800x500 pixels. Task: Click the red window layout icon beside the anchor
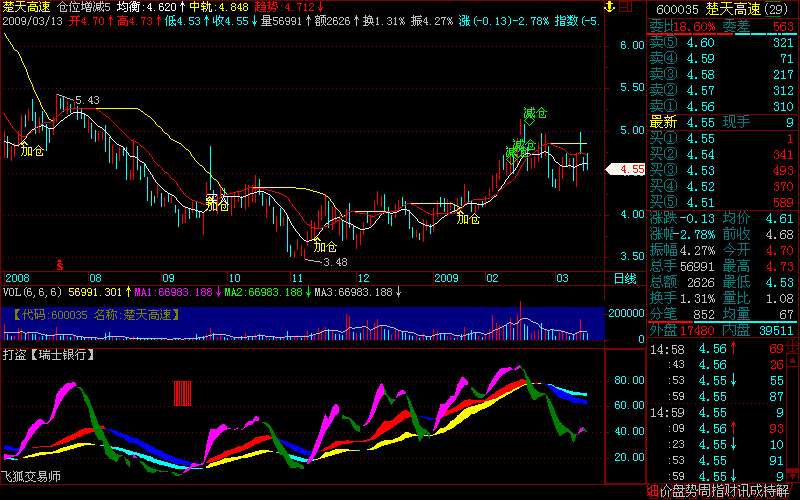pos(626,7)
